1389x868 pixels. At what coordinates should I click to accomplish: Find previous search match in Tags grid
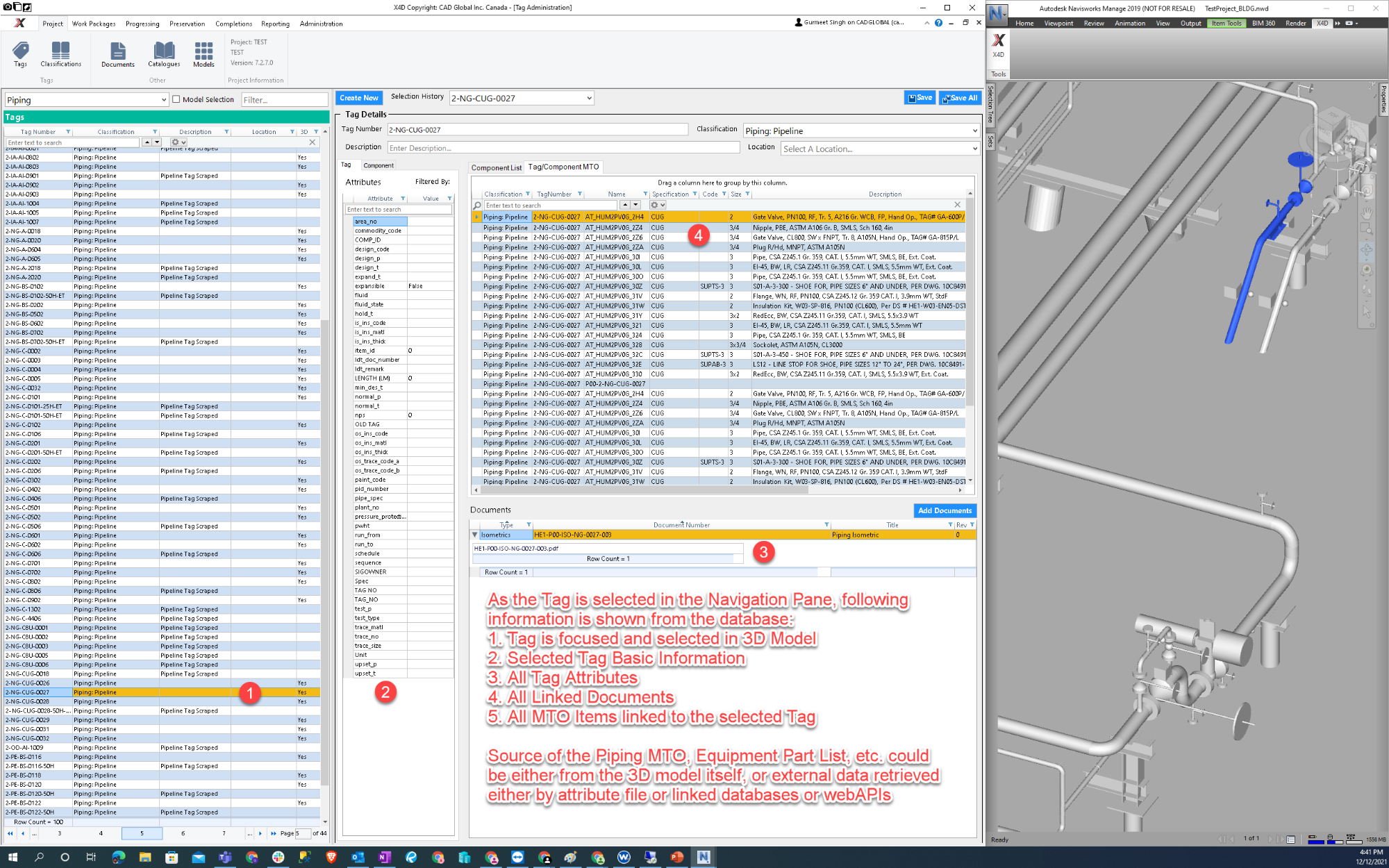tap(147, 142)
